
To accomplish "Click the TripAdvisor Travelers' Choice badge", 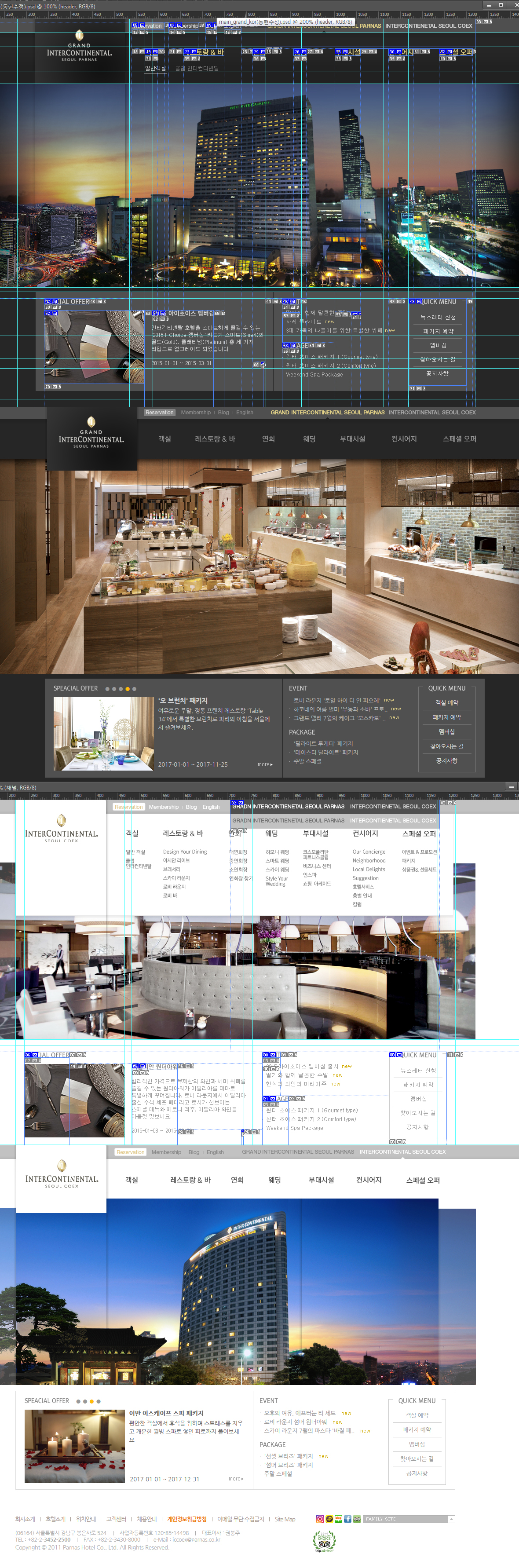I will click(324, 1541).
